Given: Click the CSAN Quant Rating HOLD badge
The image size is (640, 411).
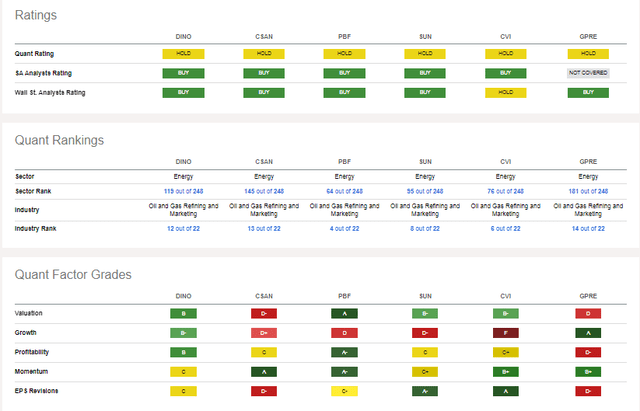Looking at the screenshot, I should (x=264, y=53).
